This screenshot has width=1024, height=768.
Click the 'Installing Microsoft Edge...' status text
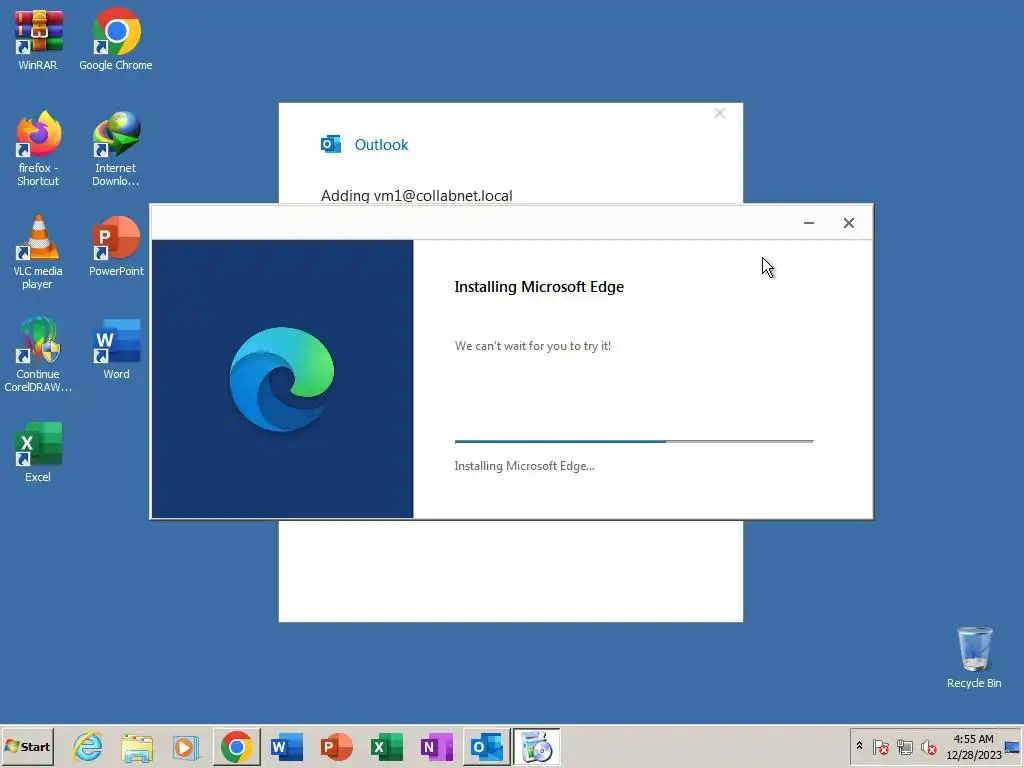tap(524, 466)
